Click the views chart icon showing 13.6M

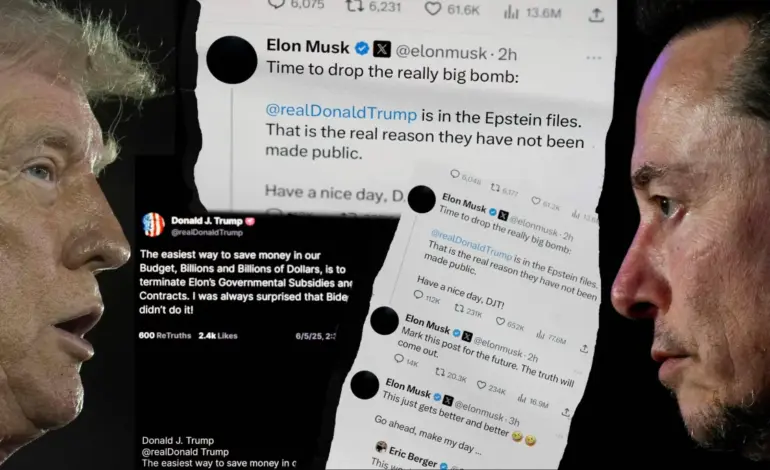pyautogui.click(x=511, y=12)
